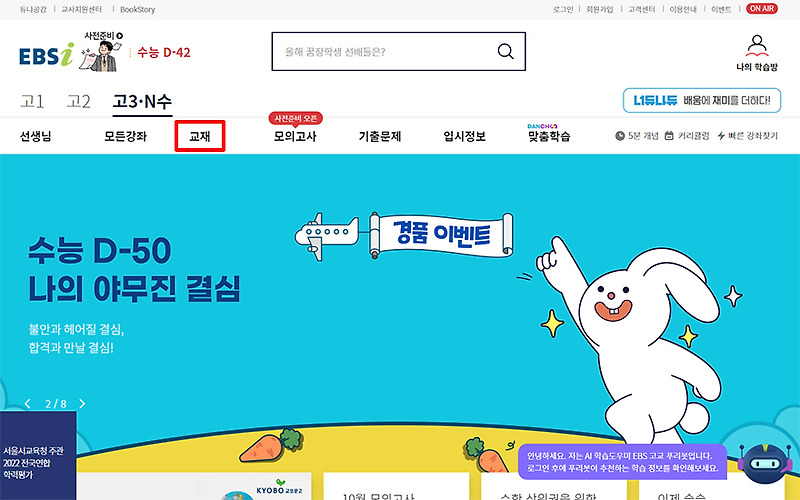The width and height of the screenshot is (800, 500).
Task: Select the 고2 grade tab
Action: tap(79, 102)
